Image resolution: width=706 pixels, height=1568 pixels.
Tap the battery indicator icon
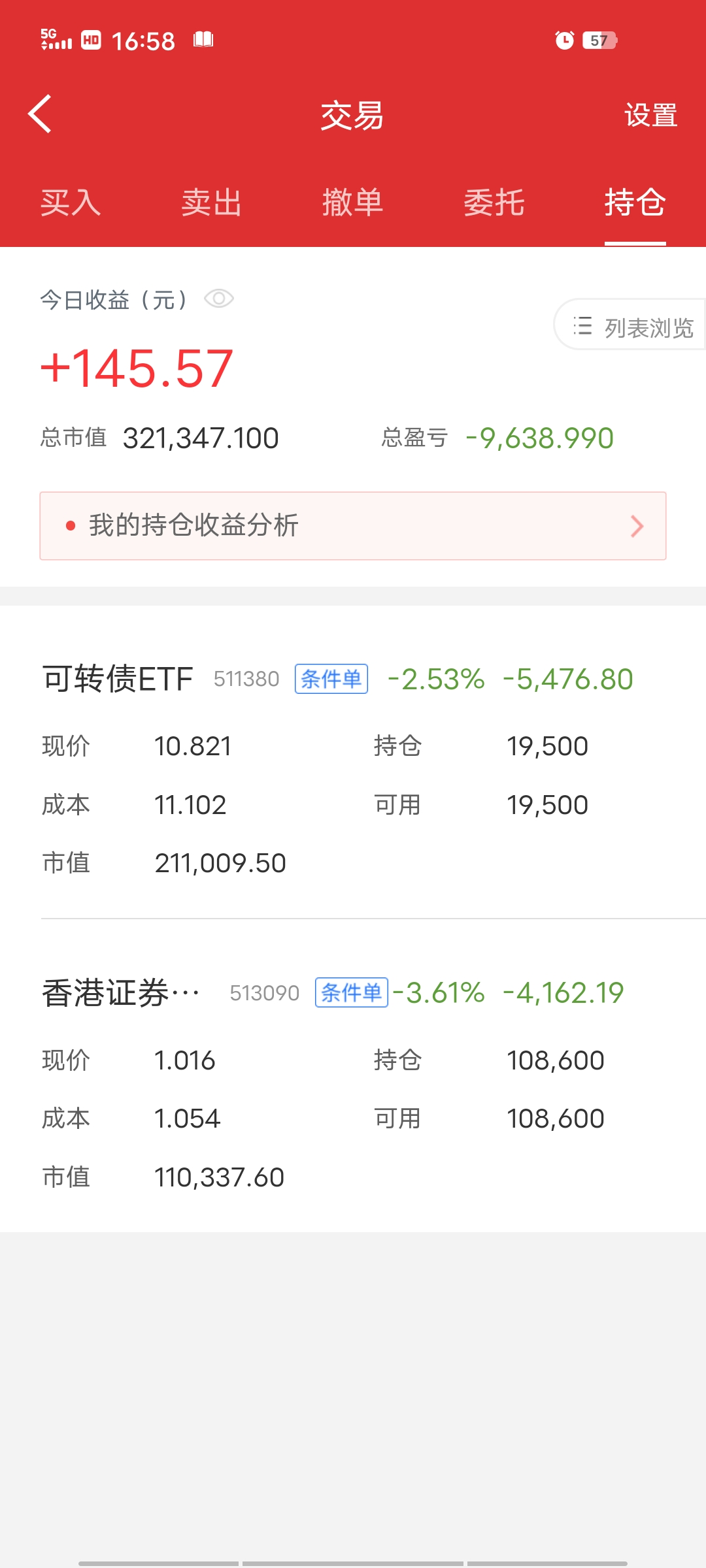[x=599, y=41]
